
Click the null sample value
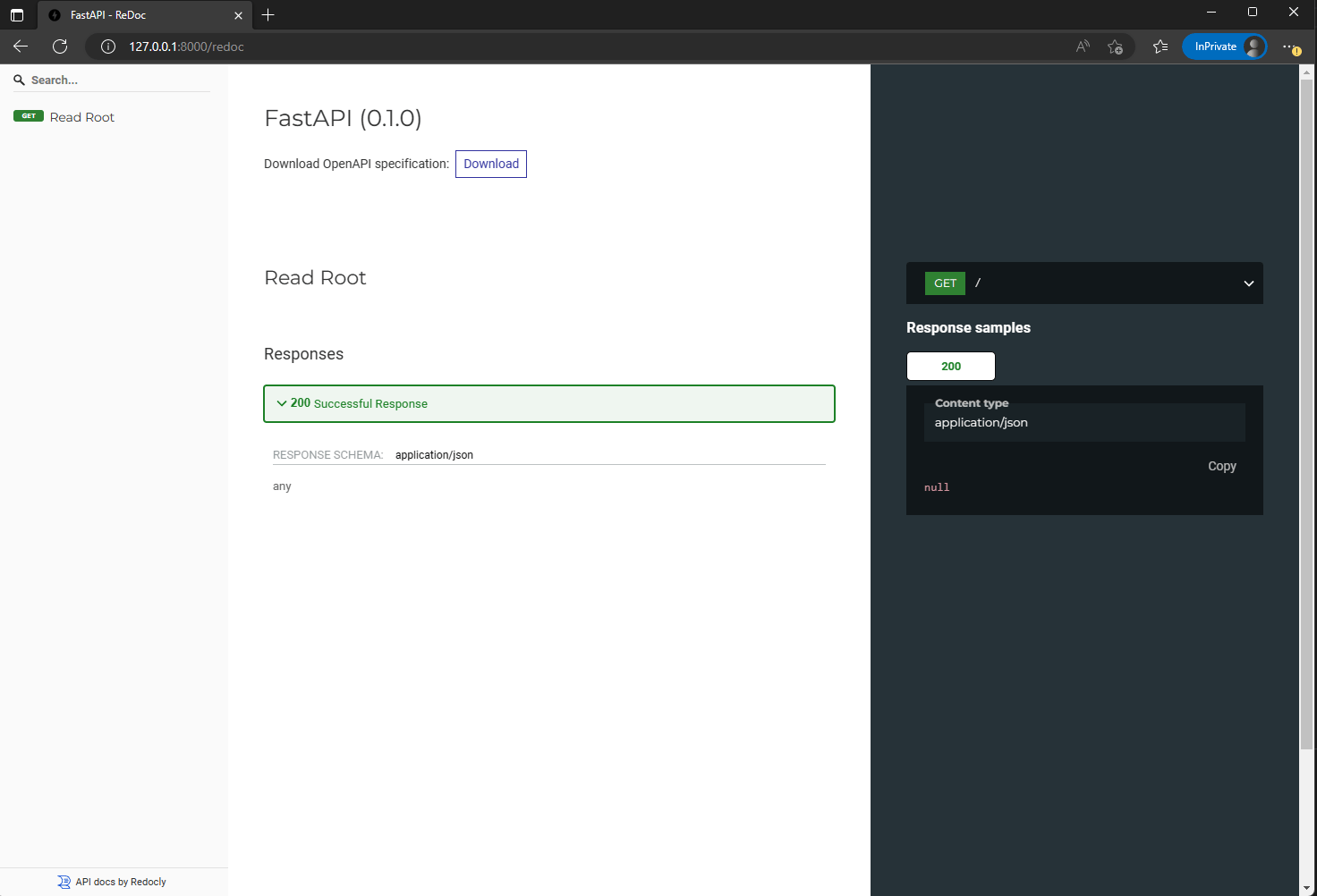(x=937, y=487)
